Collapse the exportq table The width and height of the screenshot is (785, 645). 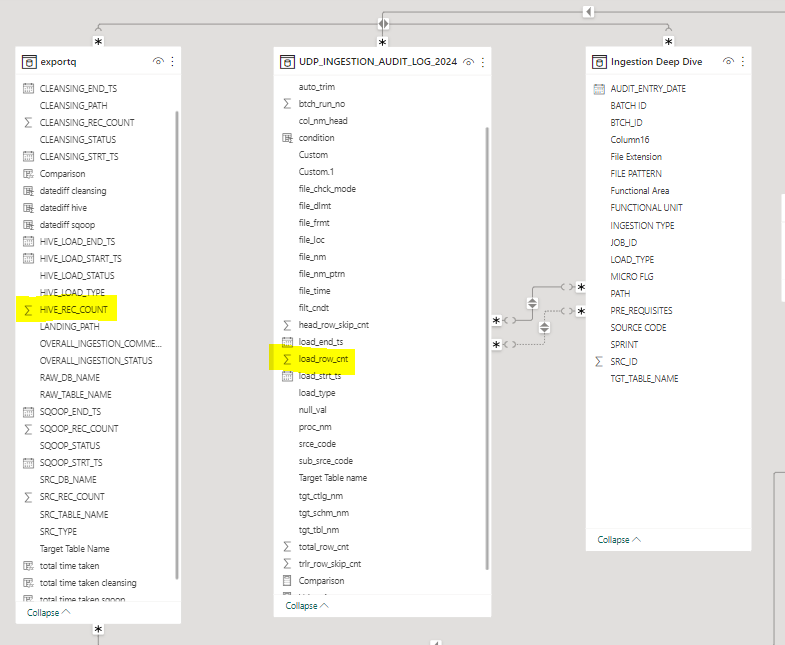pyautogui.click(x=49, y=612)
